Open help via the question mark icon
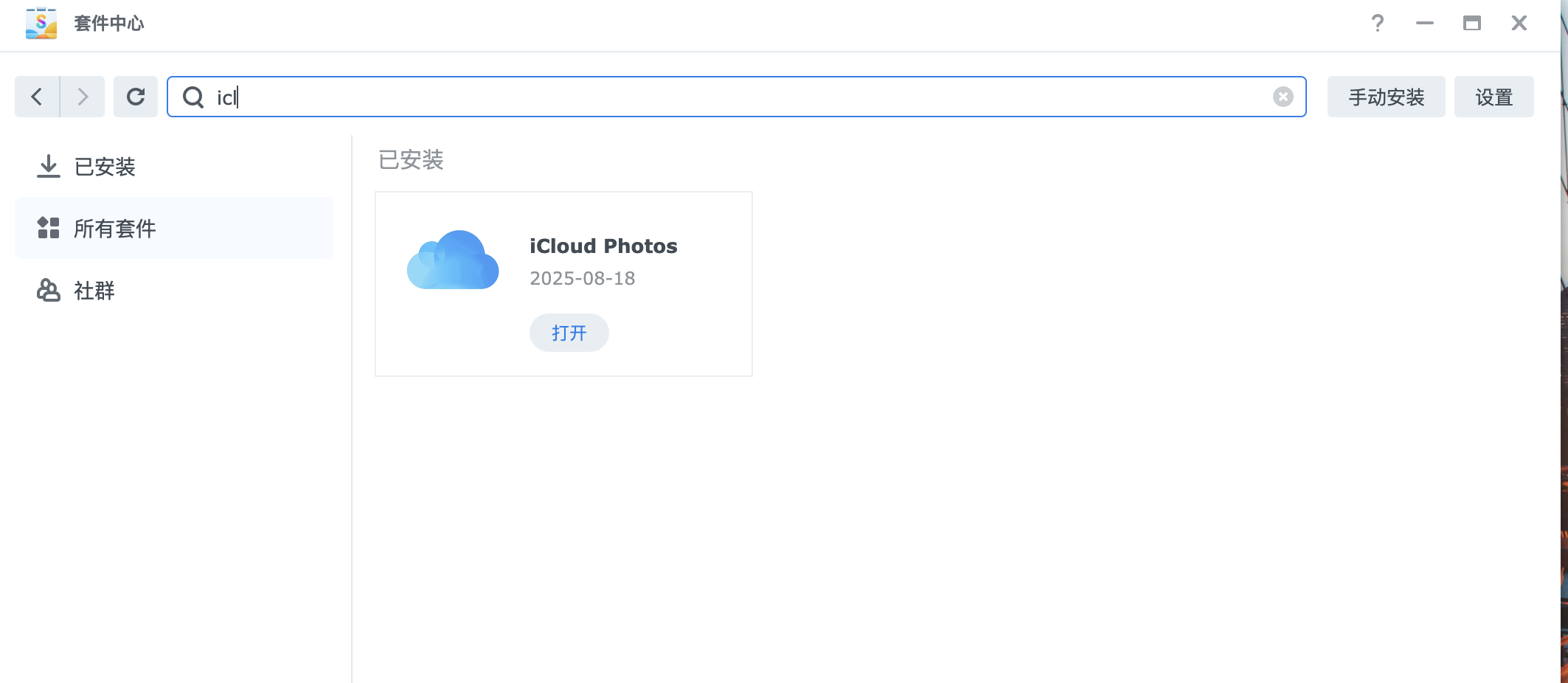Viewport: 1568px width, 683px height. tap(1377, 24)
